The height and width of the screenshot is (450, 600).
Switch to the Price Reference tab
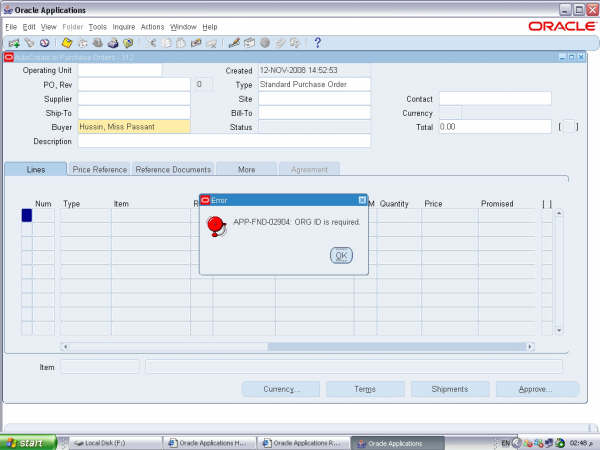(x=100, y=170)
